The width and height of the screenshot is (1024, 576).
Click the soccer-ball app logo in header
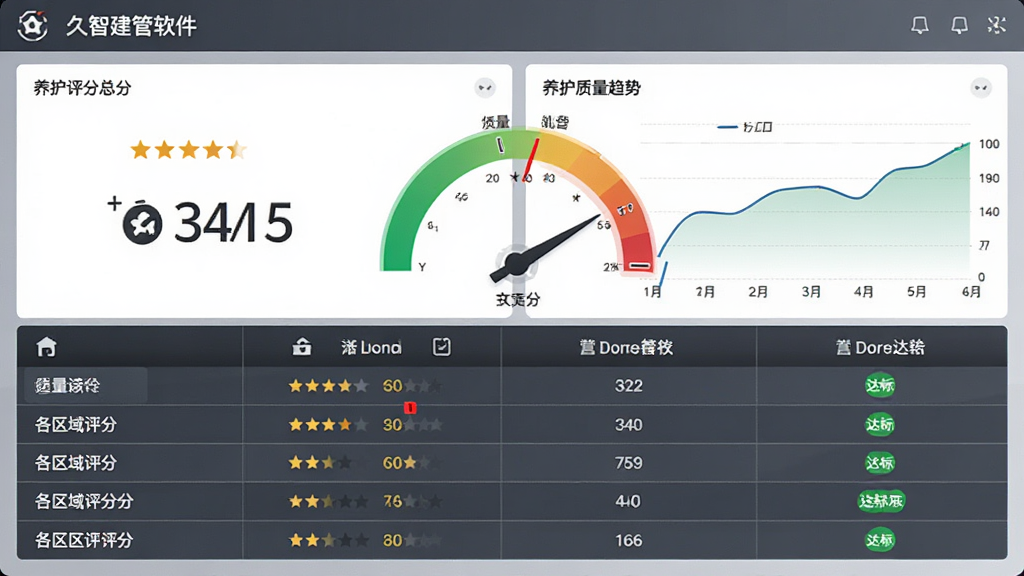(x=32, y=25)
